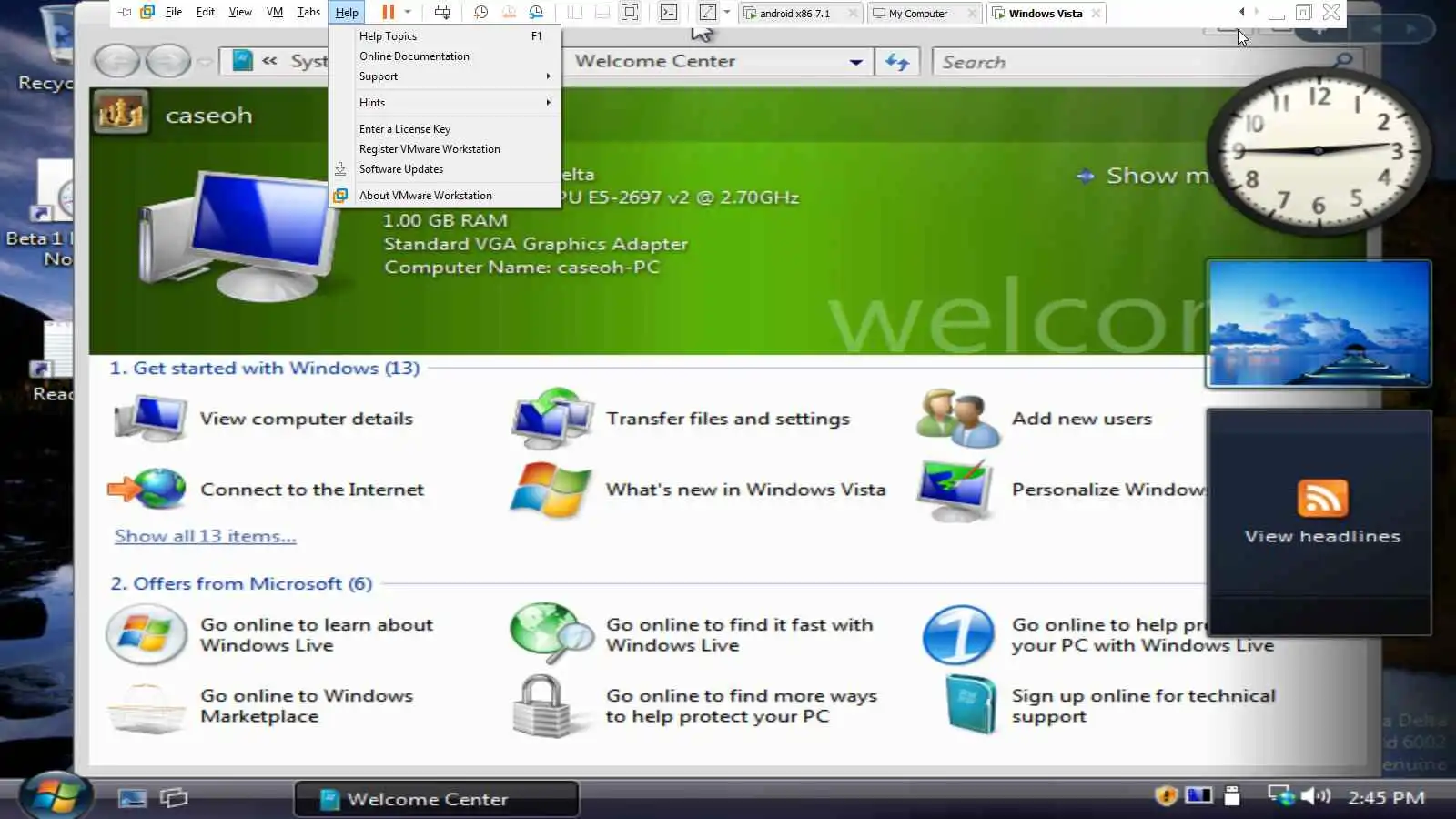This screenshot has height=819, width=1456.
Task: Open the snapshot manager icon
Action: click(536, 13)
